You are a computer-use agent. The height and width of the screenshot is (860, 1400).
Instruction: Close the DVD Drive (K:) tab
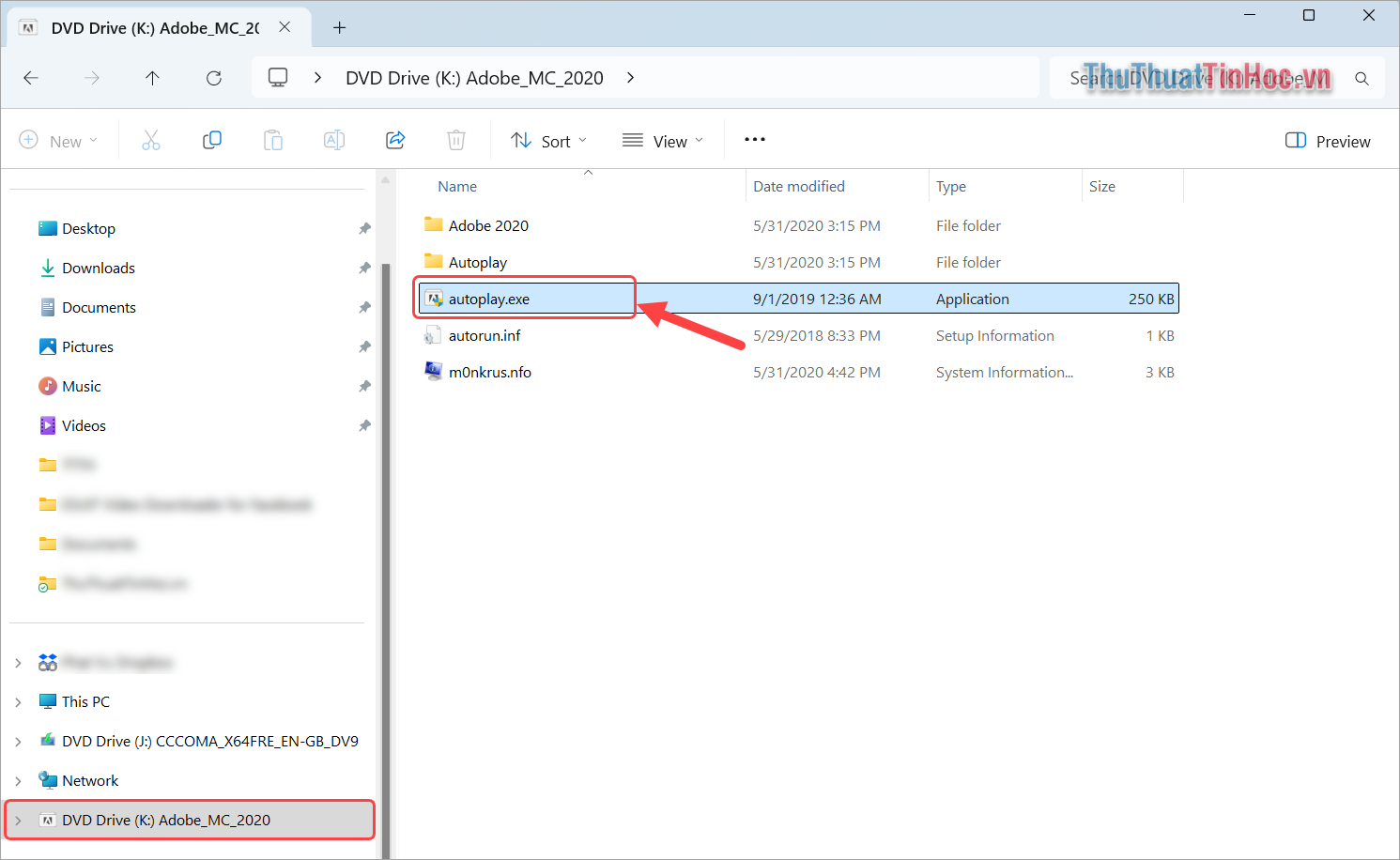(x=285, y=27)
